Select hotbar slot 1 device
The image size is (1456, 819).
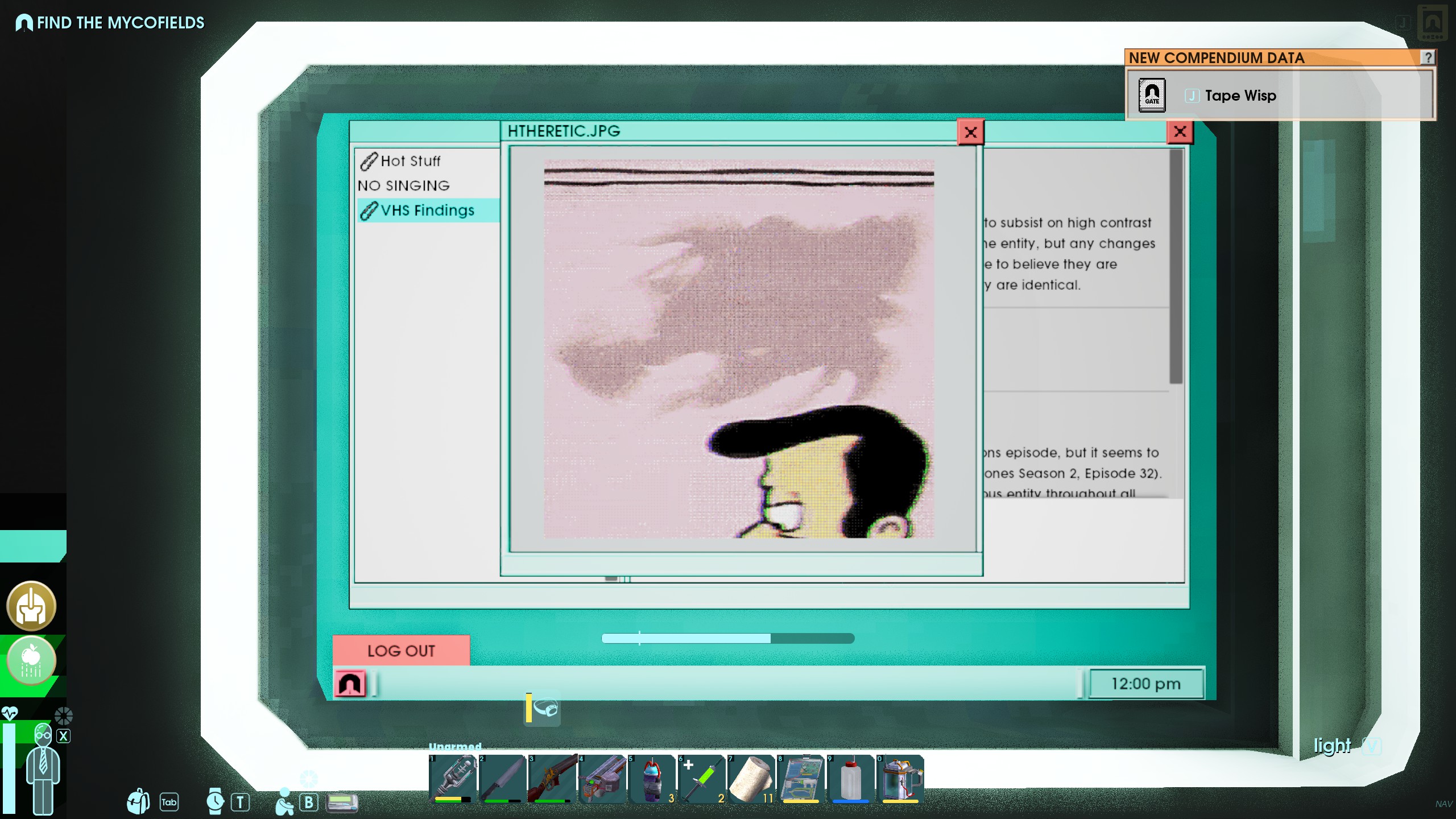coord(453,779)
